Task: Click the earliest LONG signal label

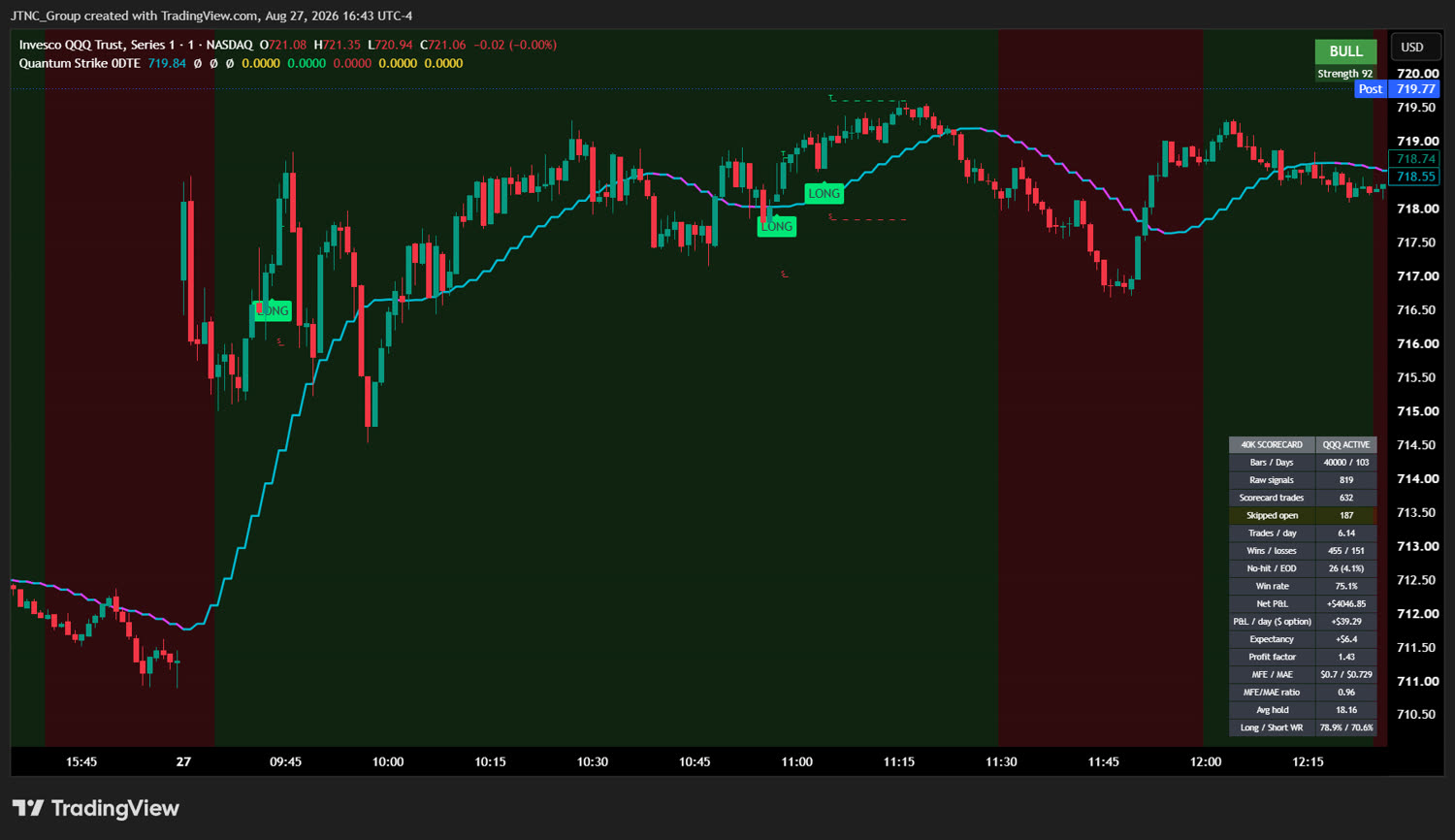Action: (273, 310)
